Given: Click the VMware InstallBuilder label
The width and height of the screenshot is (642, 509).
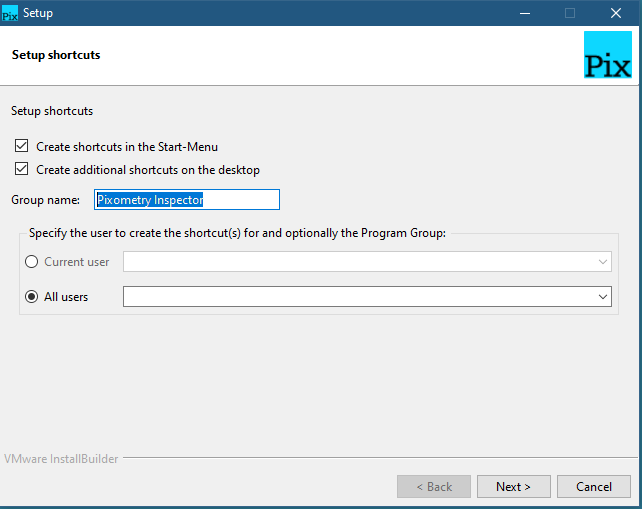Looking at the screenshot, I should tap(61, 459).
